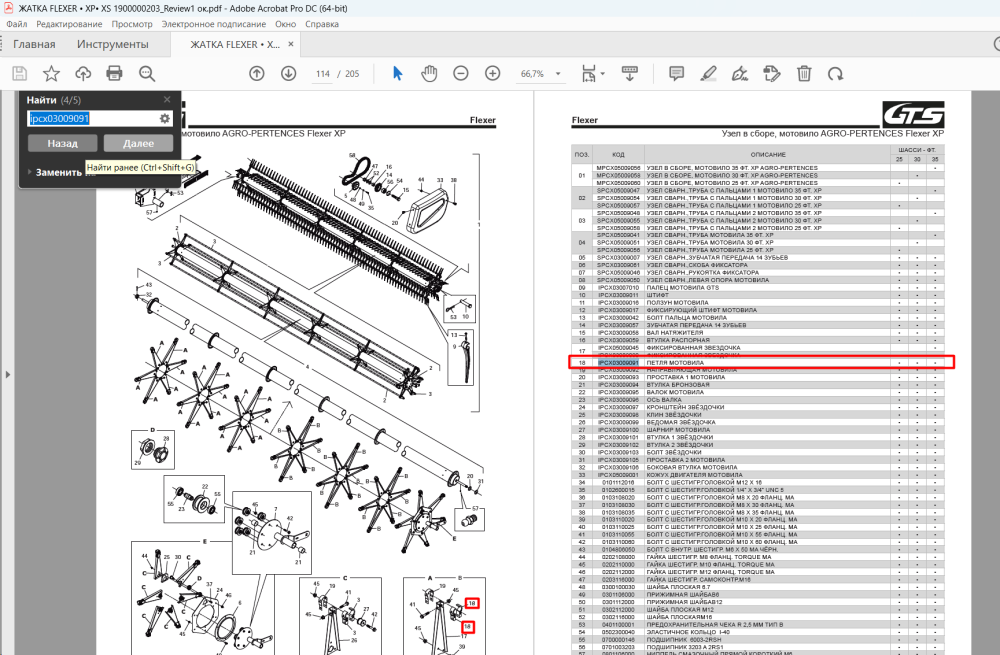Click the Далее find button
This screenshot has height=655, width=1000.
[x=138, y=143]
